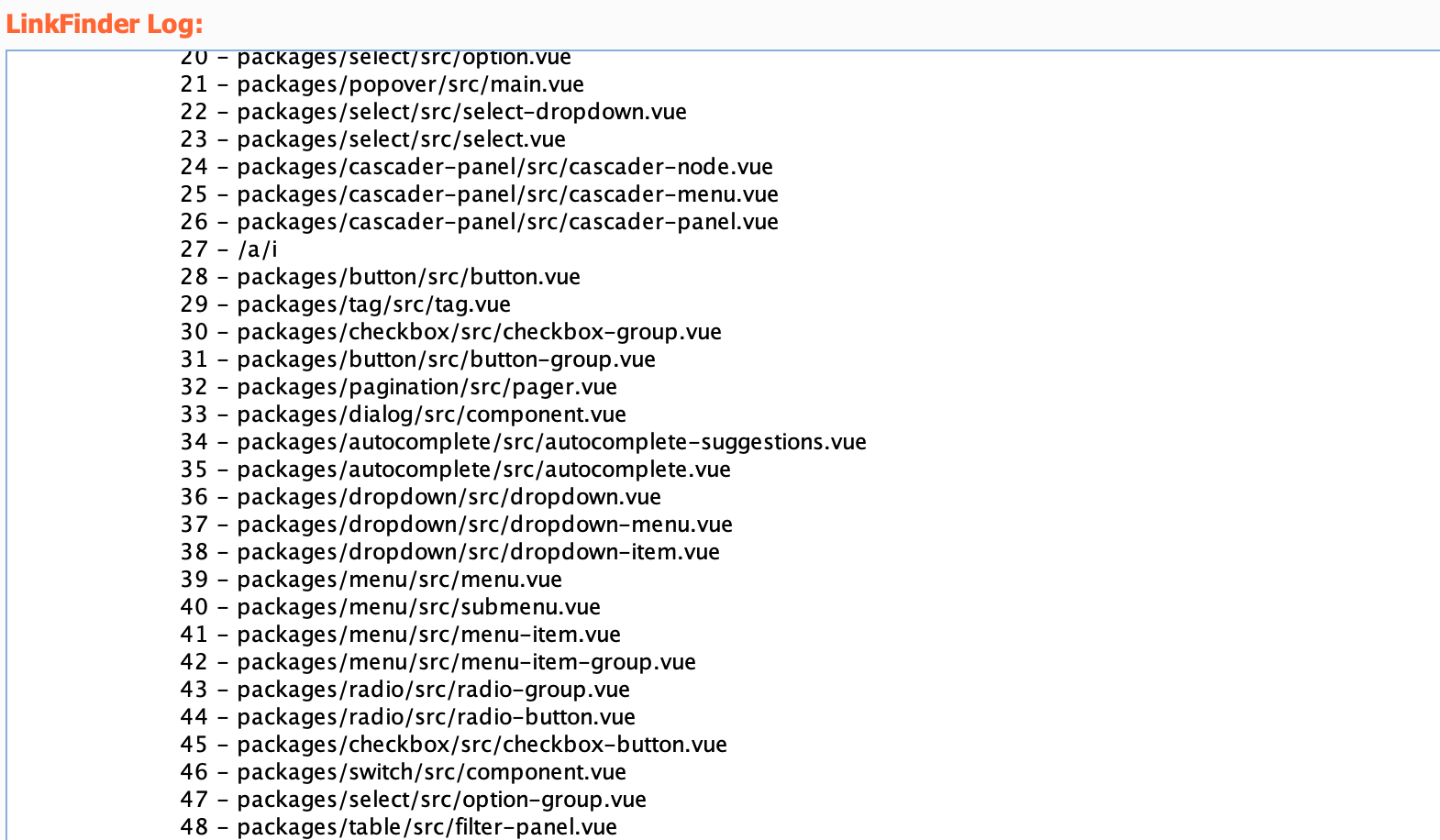Click the dropdown-item.vue log entry
The width and height of the screenshot is (1440, 840).
point(478,552)
